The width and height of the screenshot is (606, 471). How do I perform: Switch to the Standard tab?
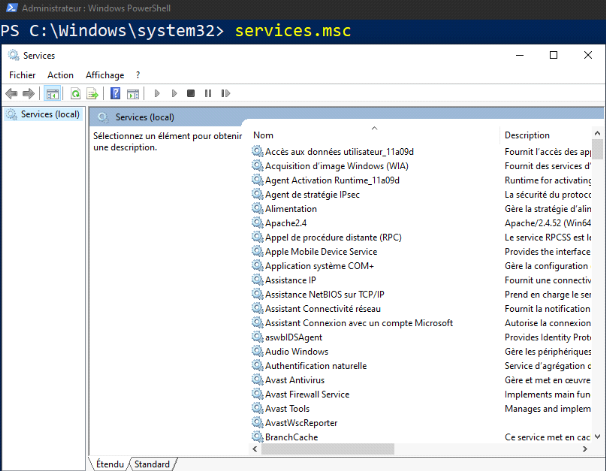click(x=152, y=464)
